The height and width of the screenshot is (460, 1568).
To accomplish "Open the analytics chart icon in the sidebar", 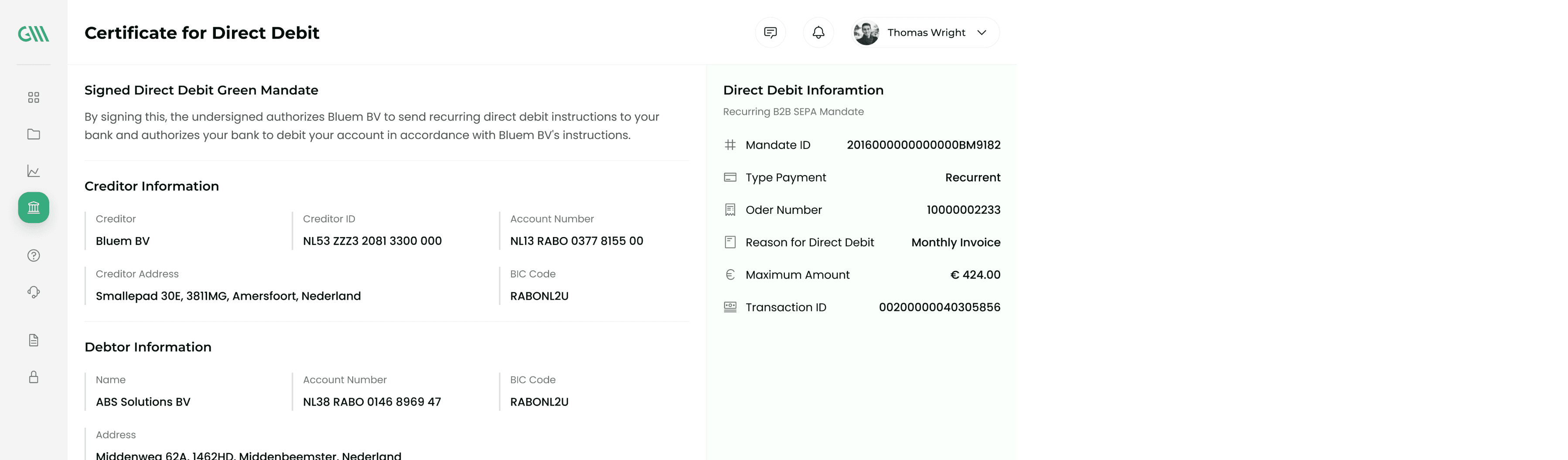I will click(34, 171).
